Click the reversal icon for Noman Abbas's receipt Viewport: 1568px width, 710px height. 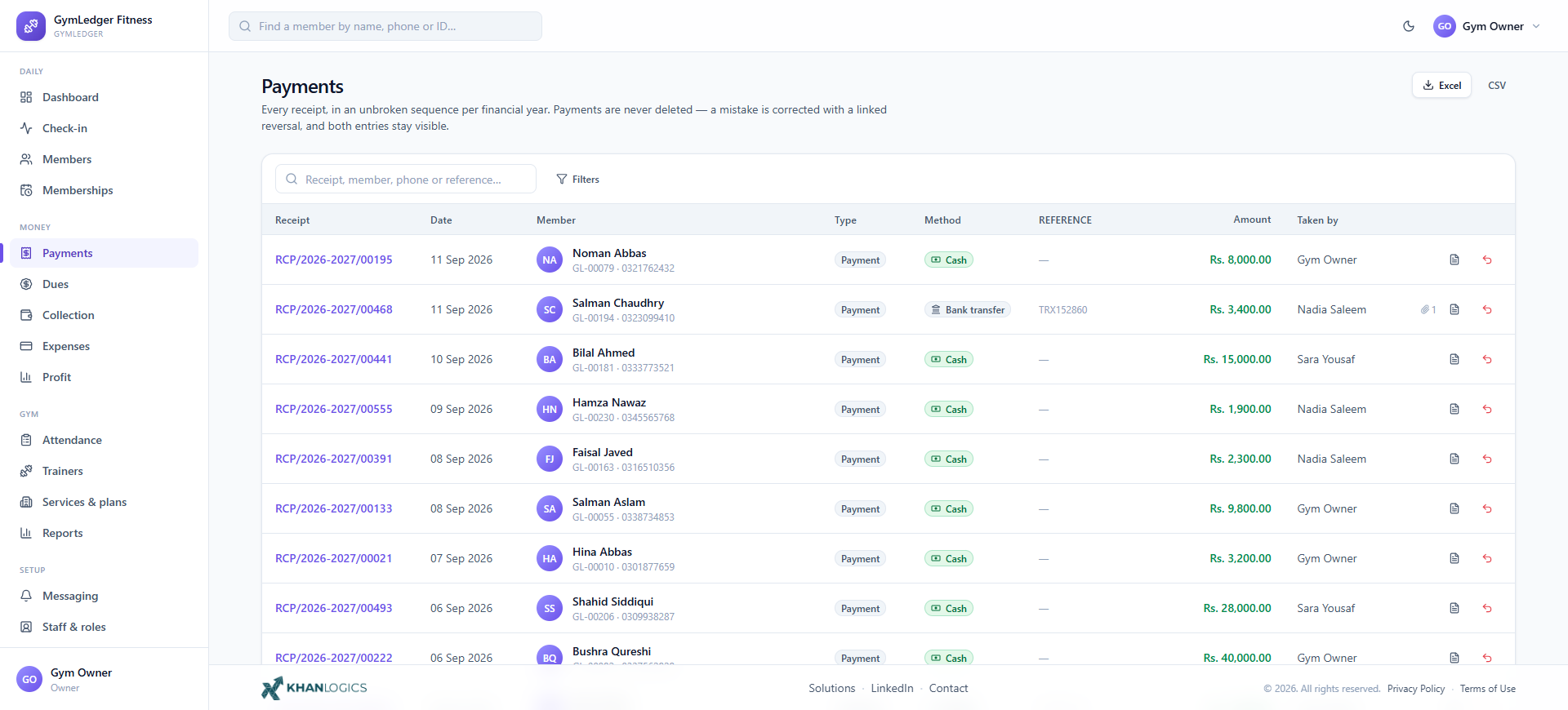1487,260
